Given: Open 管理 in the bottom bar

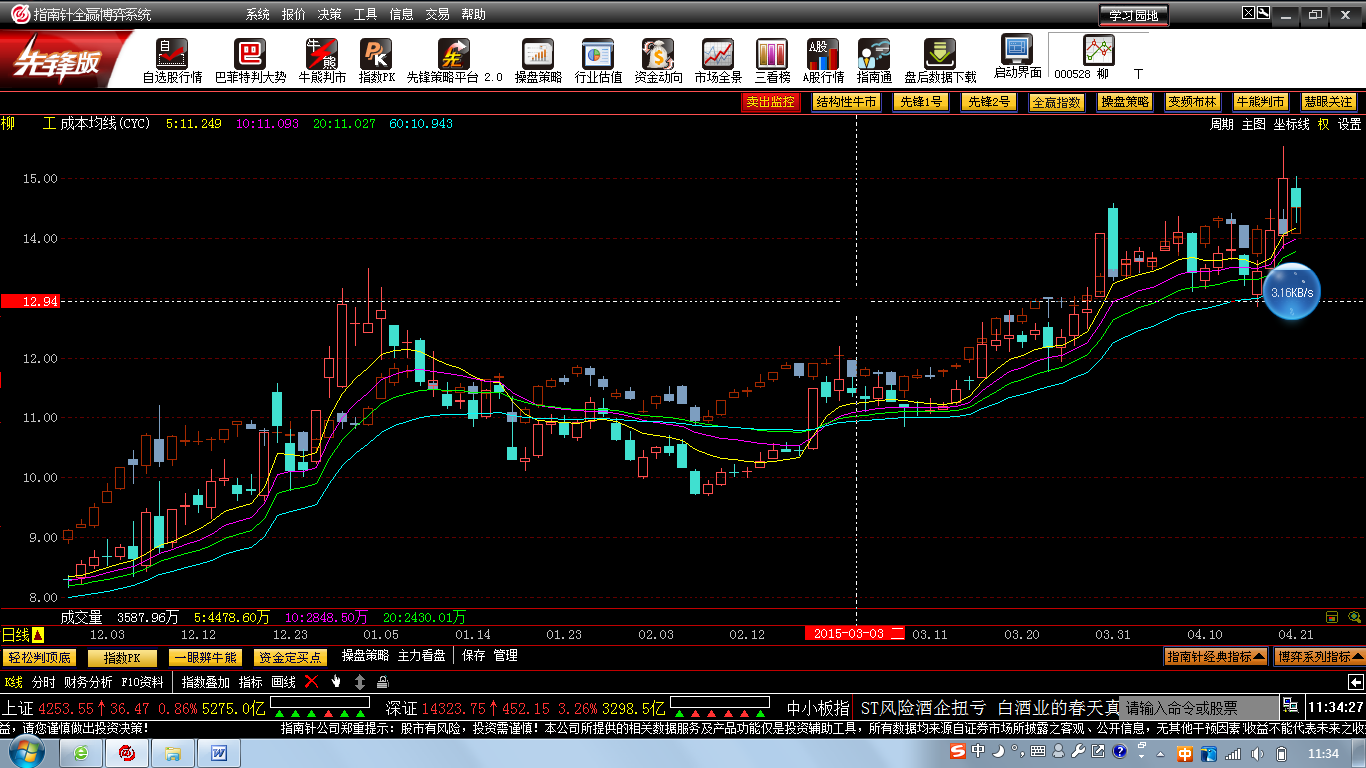Looking at the screenshot, I should (505, 656).
